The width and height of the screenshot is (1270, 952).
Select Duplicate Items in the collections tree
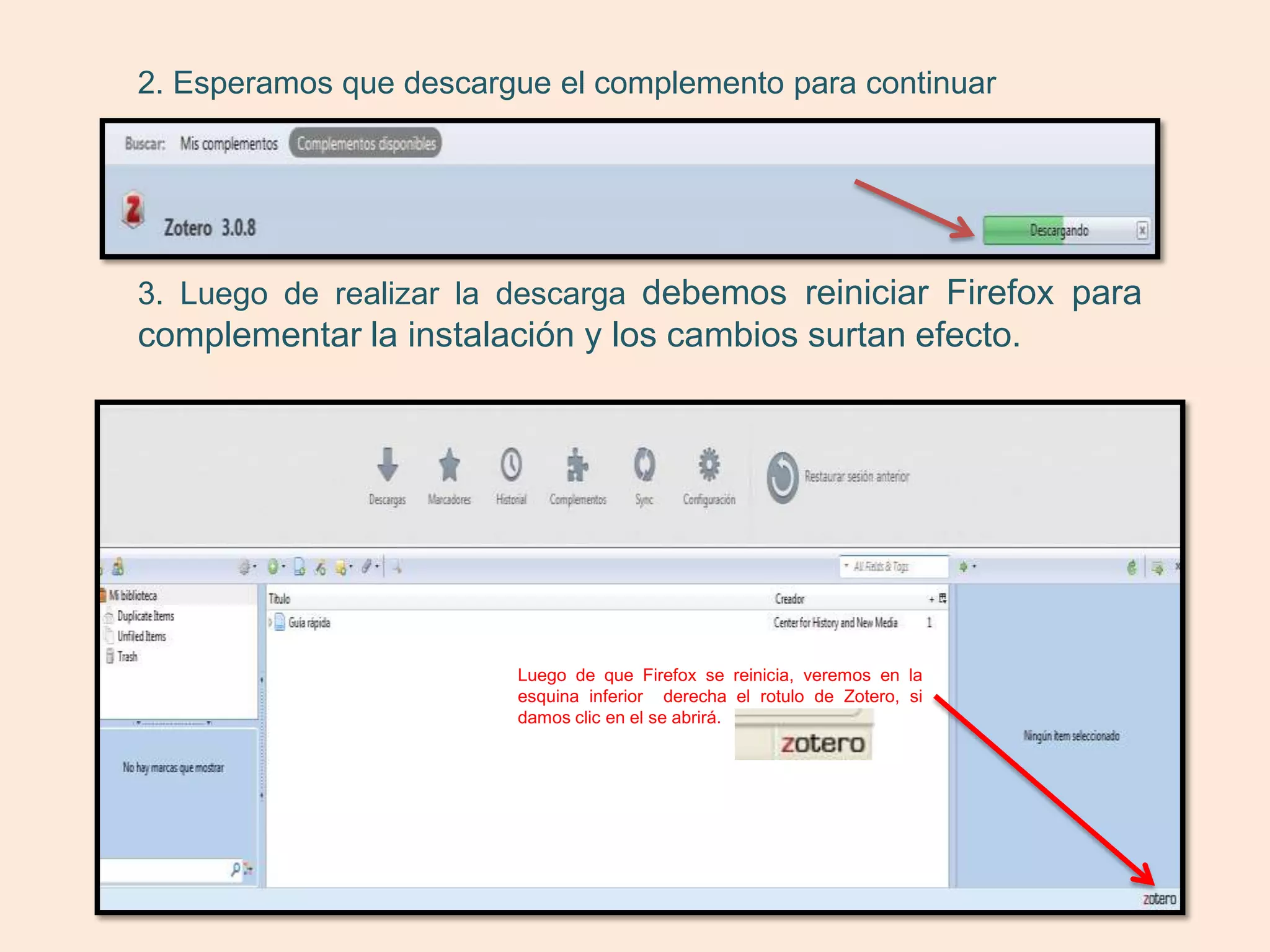tap(146, 616)
